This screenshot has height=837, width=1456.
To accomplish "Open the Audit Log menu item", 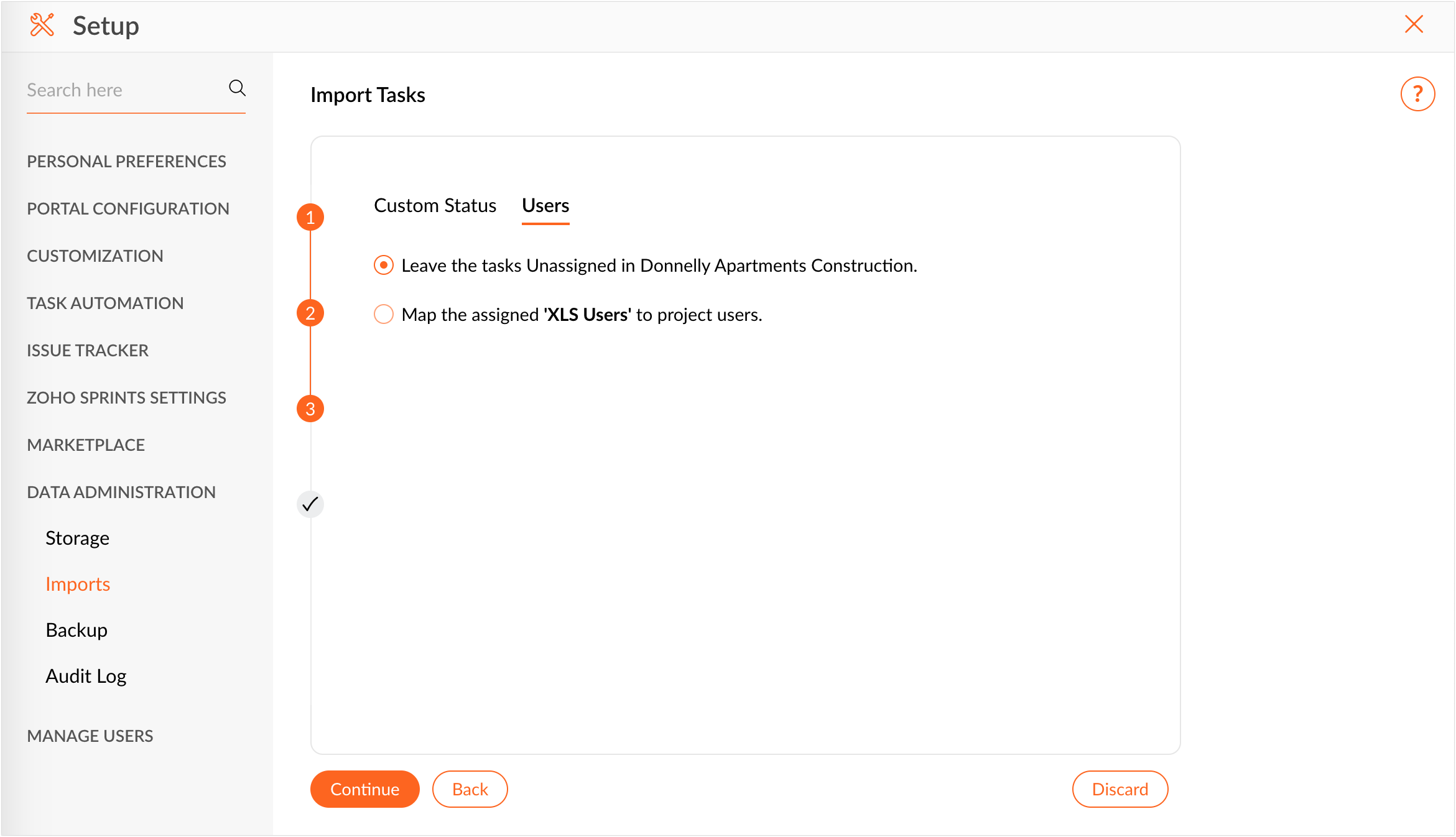I will (86, 676).
